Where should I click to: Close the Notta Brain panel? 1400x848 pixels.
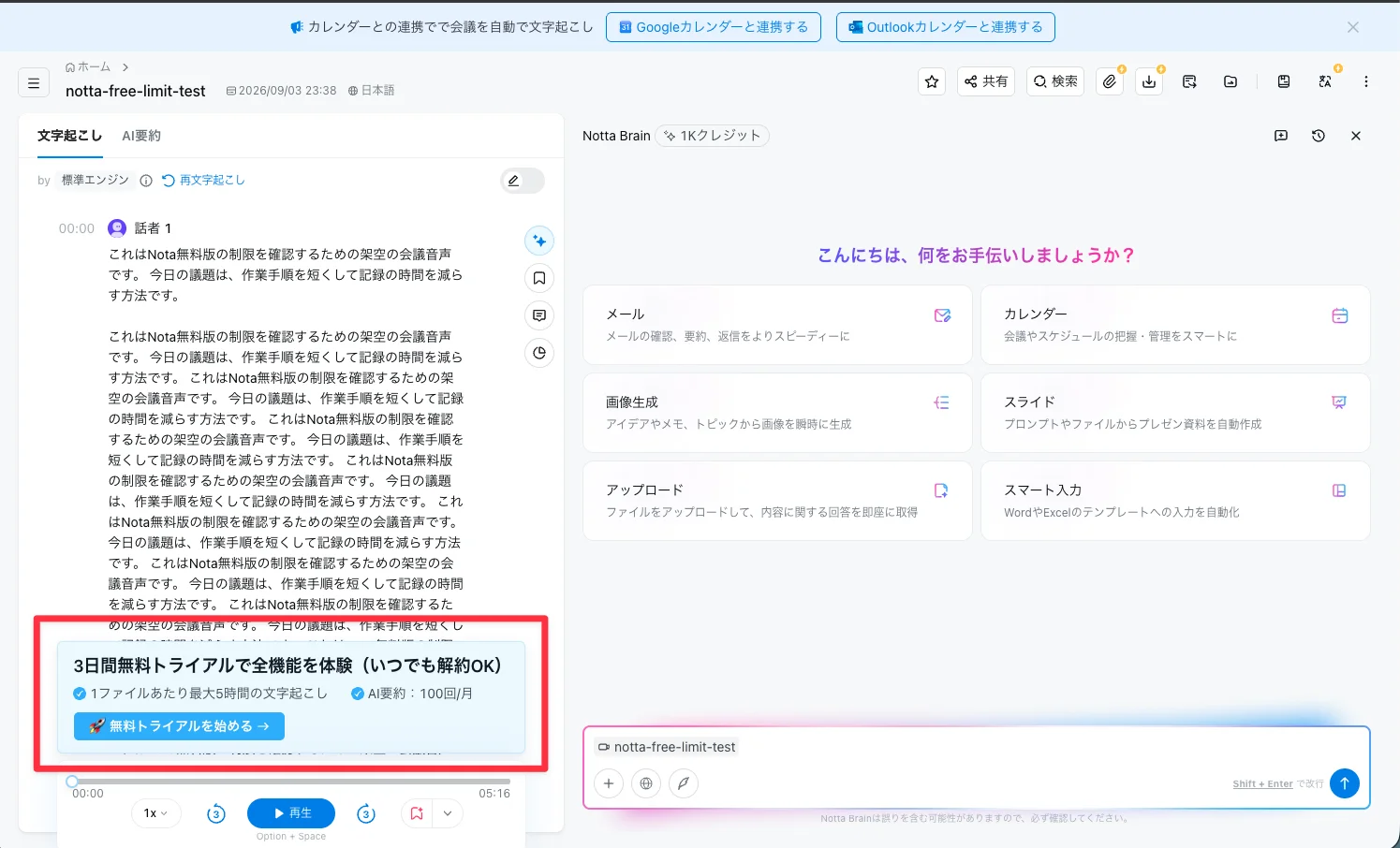(1356, 136)
